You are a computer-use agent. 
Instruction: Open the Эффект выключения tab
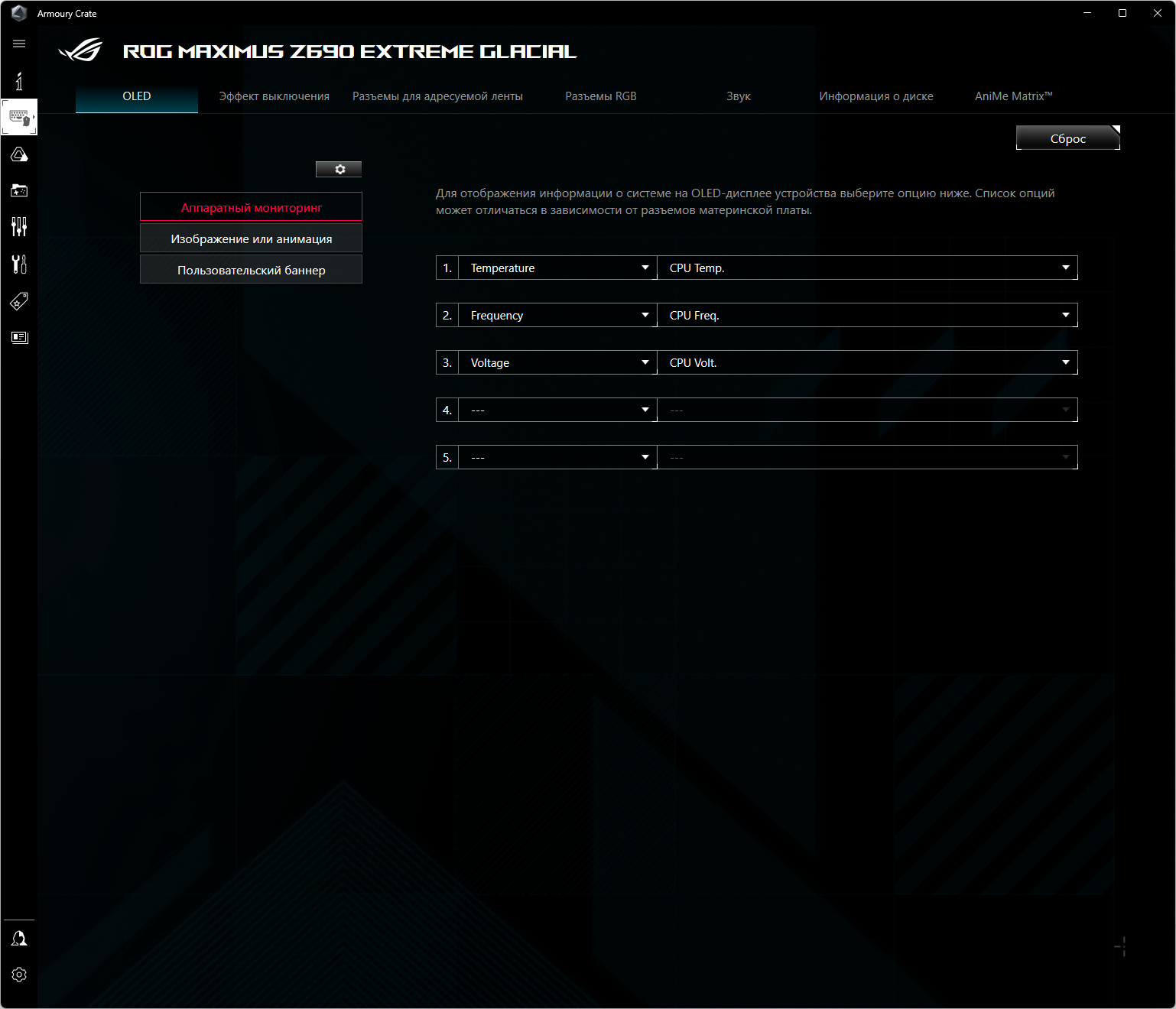coord(275,96)
